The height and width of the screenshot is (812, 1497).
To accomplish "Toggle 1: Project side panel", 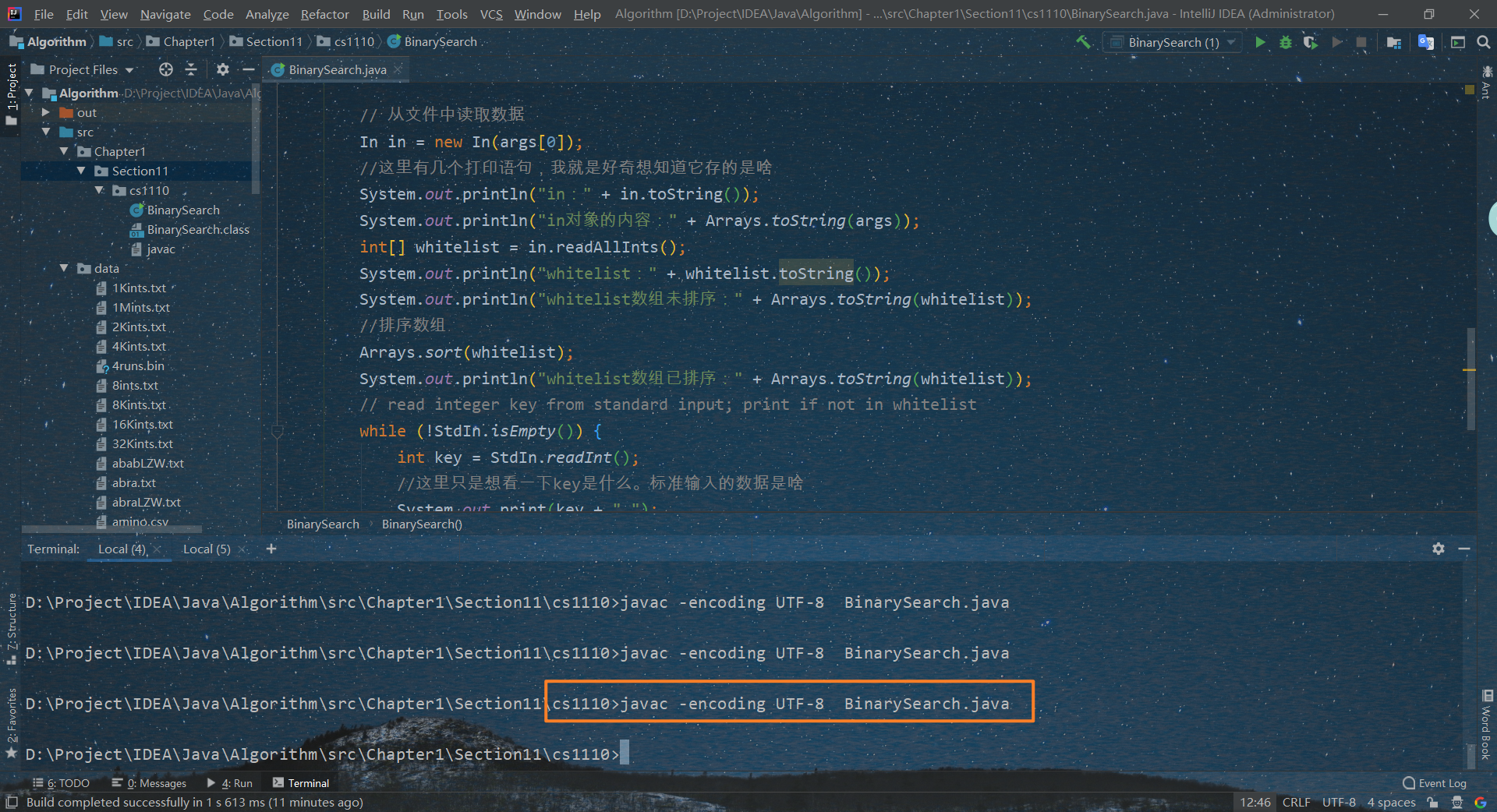I will 12,95.
